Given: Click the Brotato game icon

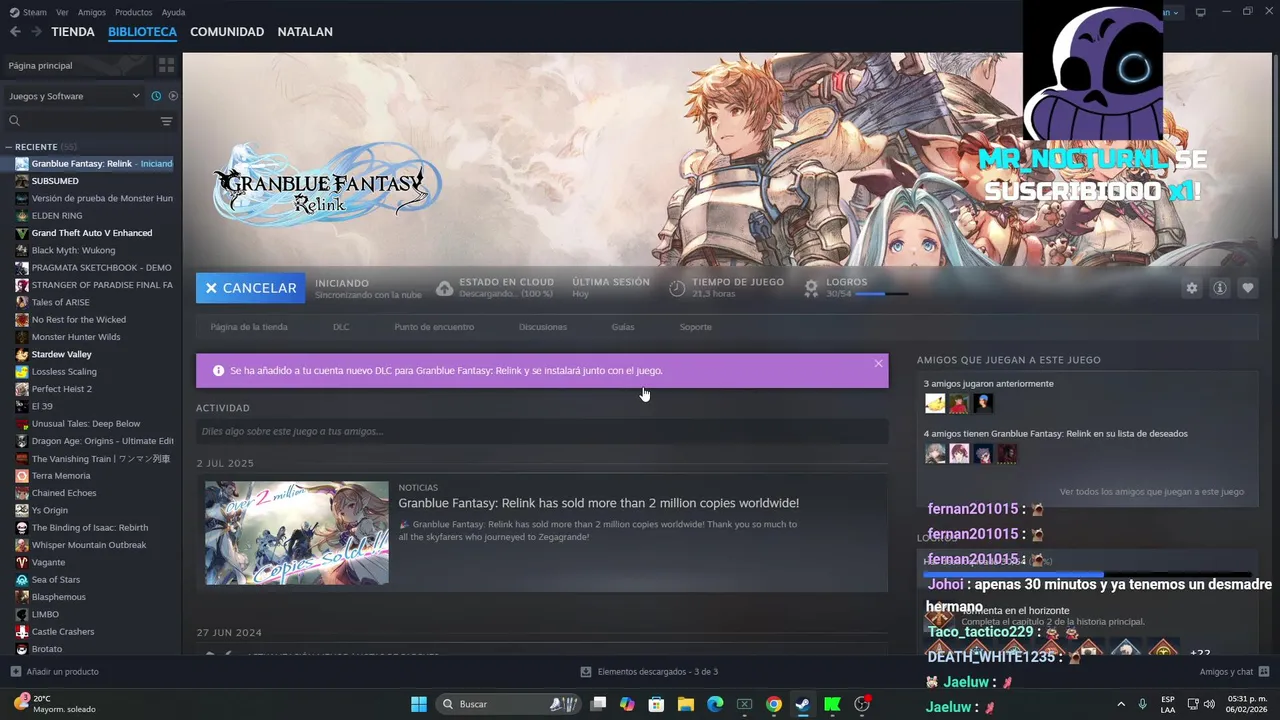Looking at the screenshot, I should [x=21, y=649].
